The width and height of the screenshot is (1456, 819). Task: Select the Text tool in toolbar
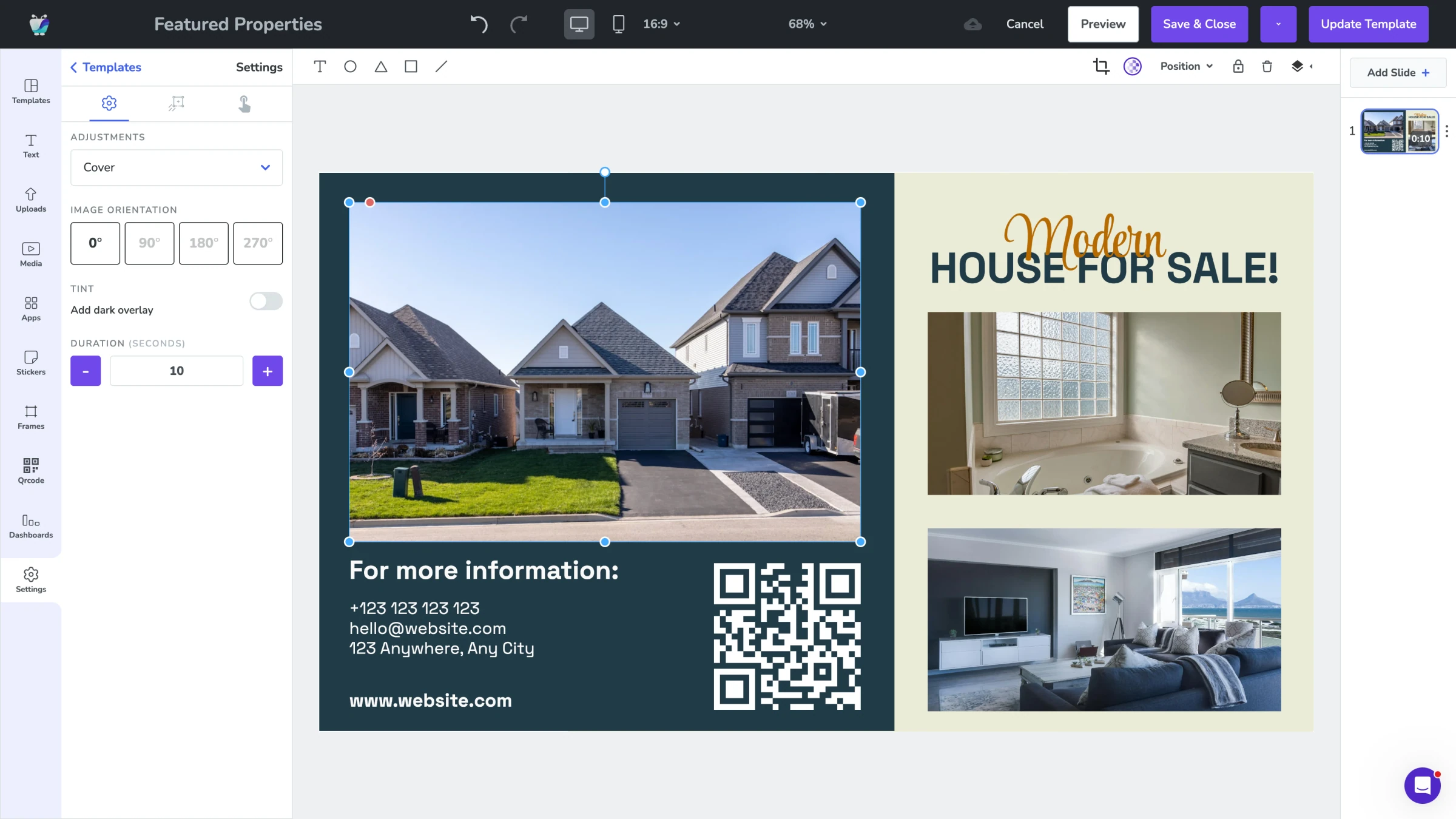[x=320, y=66]
